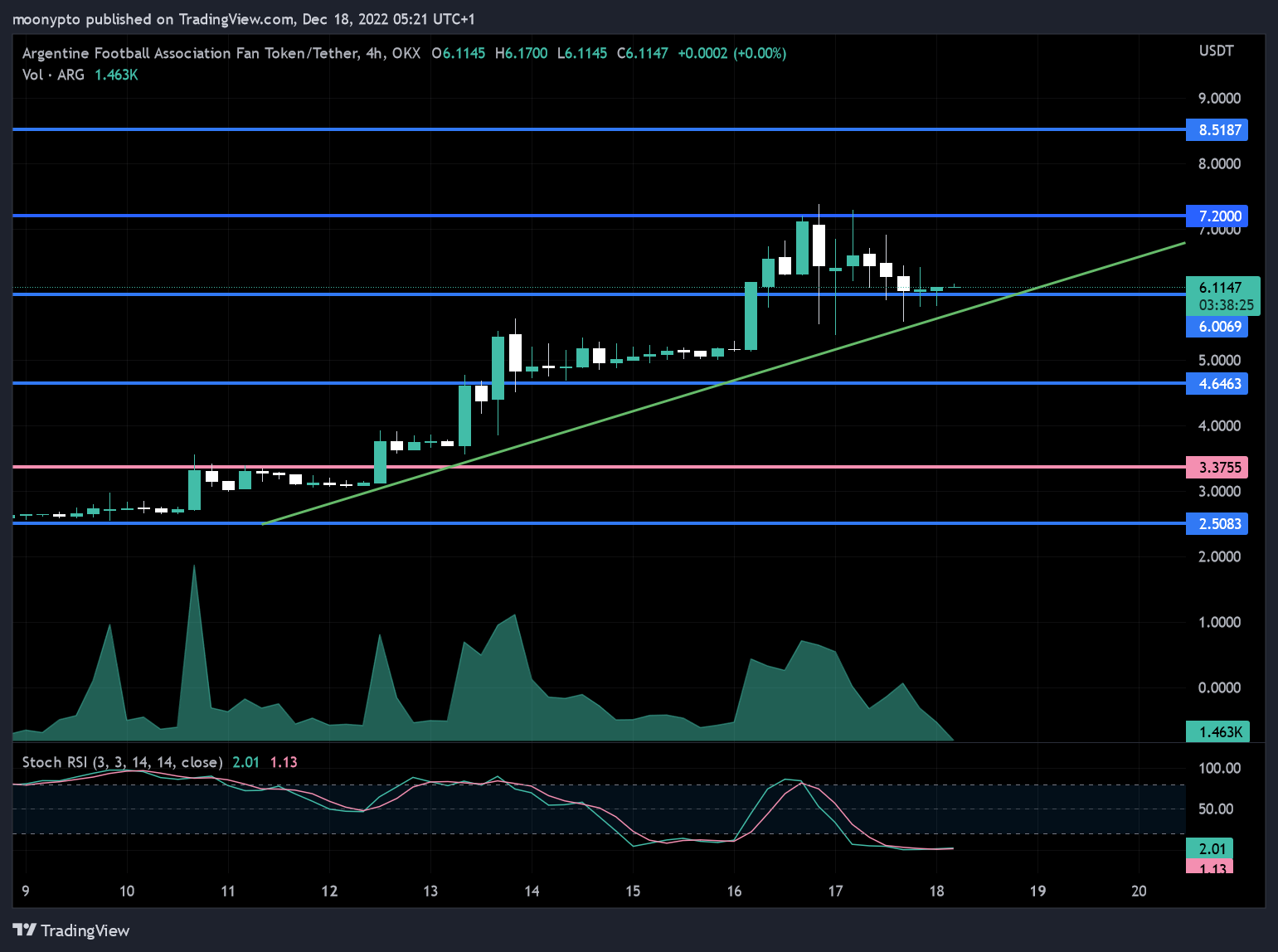Click the change value +0.0002 (+0.00%)
This screenshot has height=952, width=1278.
tap(731, 53)
